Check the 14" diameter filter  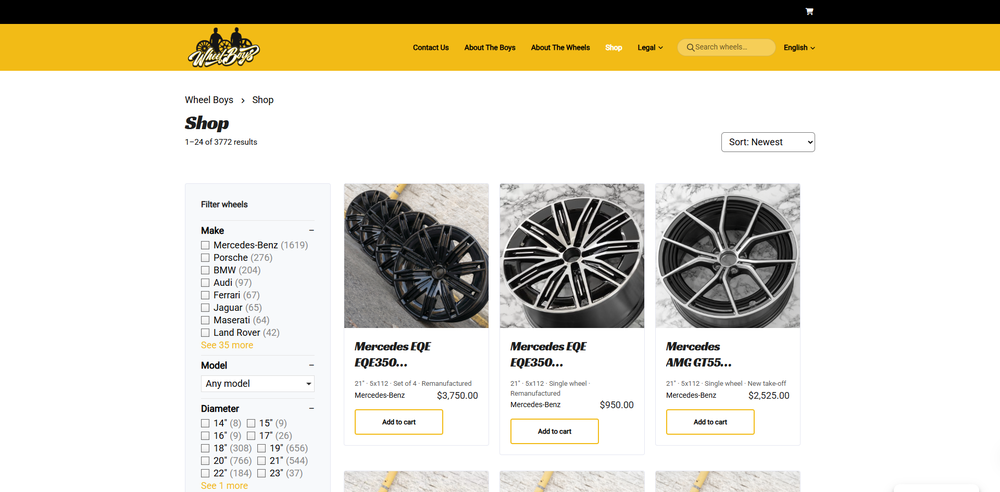pyautogui.click(x=205, y=423)
